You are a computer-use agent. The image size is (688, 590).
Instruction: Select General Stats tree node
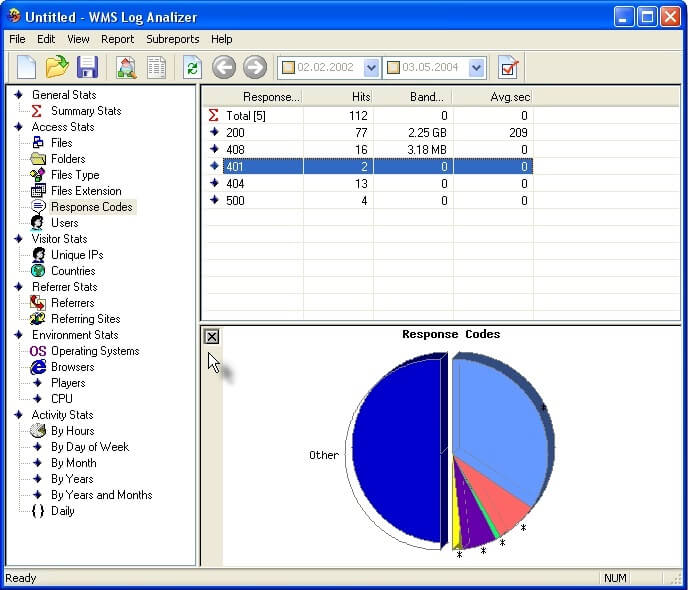(x=64, y=95)
